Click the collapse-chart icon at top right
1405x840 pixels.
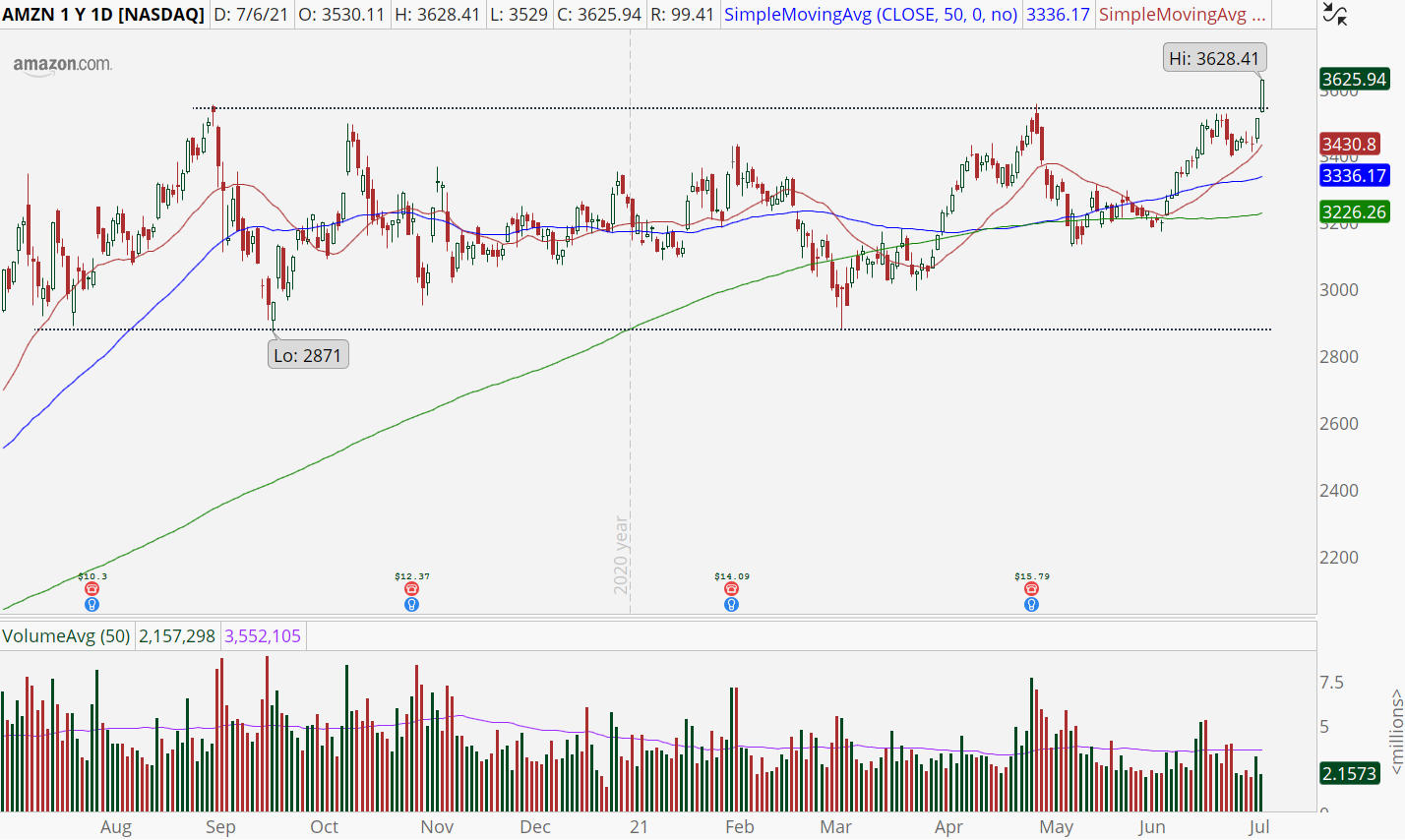click(x=1335, y=14)
